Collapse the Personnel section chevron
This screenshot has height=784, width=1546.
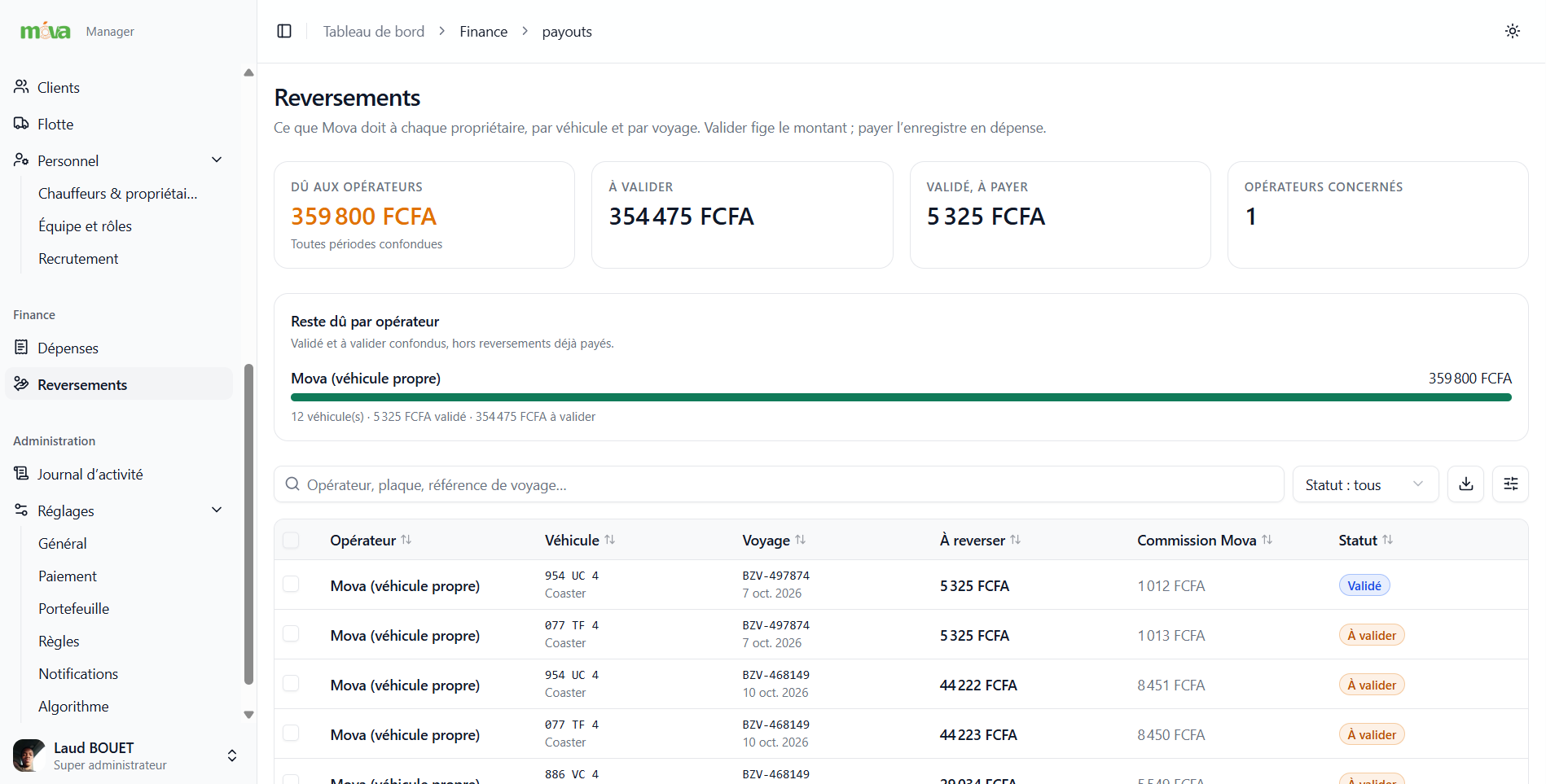[217, 160]
